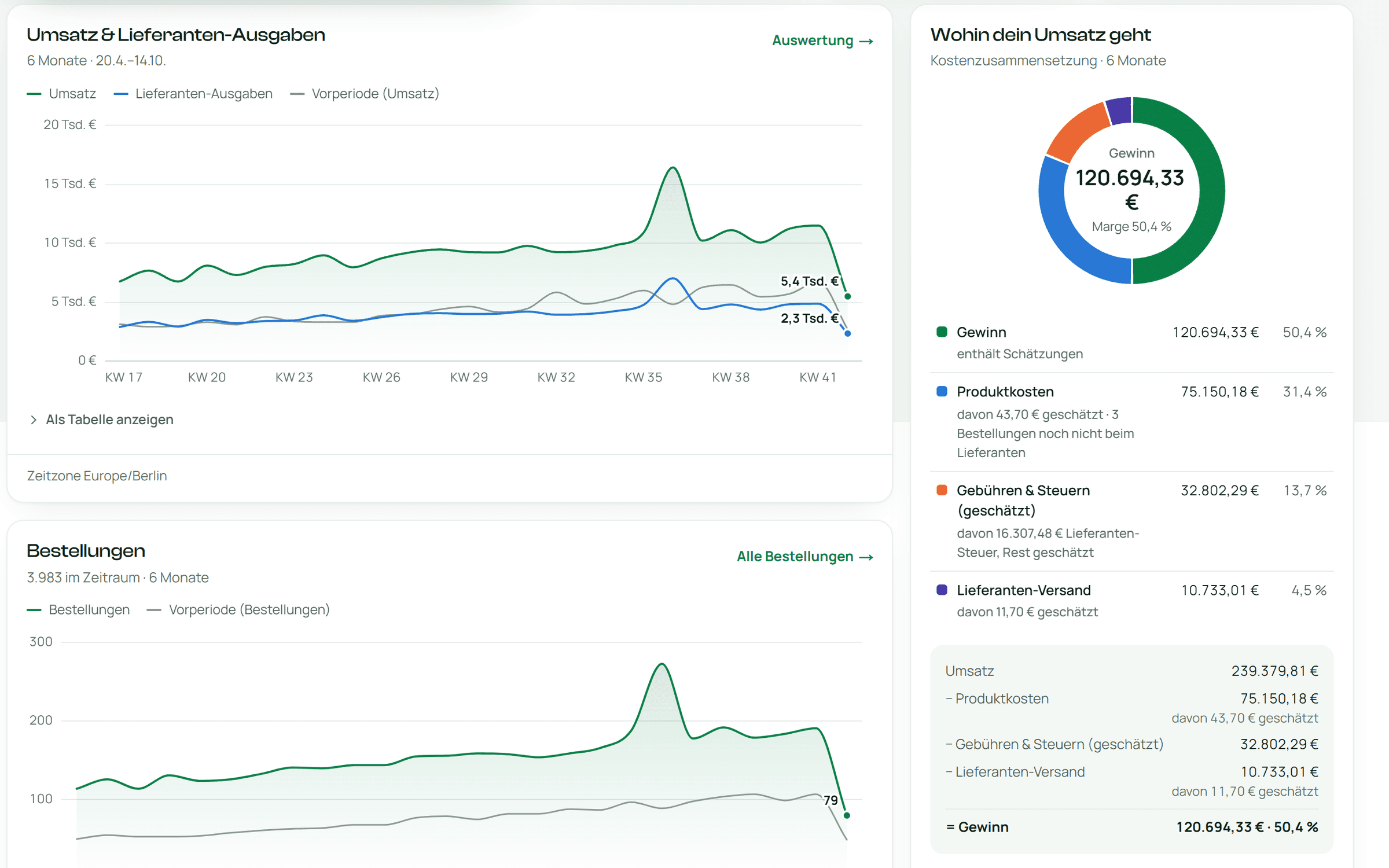Click '6 Monate · 20.4.–14.10.' subtitle
The image size is (1389, 868).
point(96,61)
